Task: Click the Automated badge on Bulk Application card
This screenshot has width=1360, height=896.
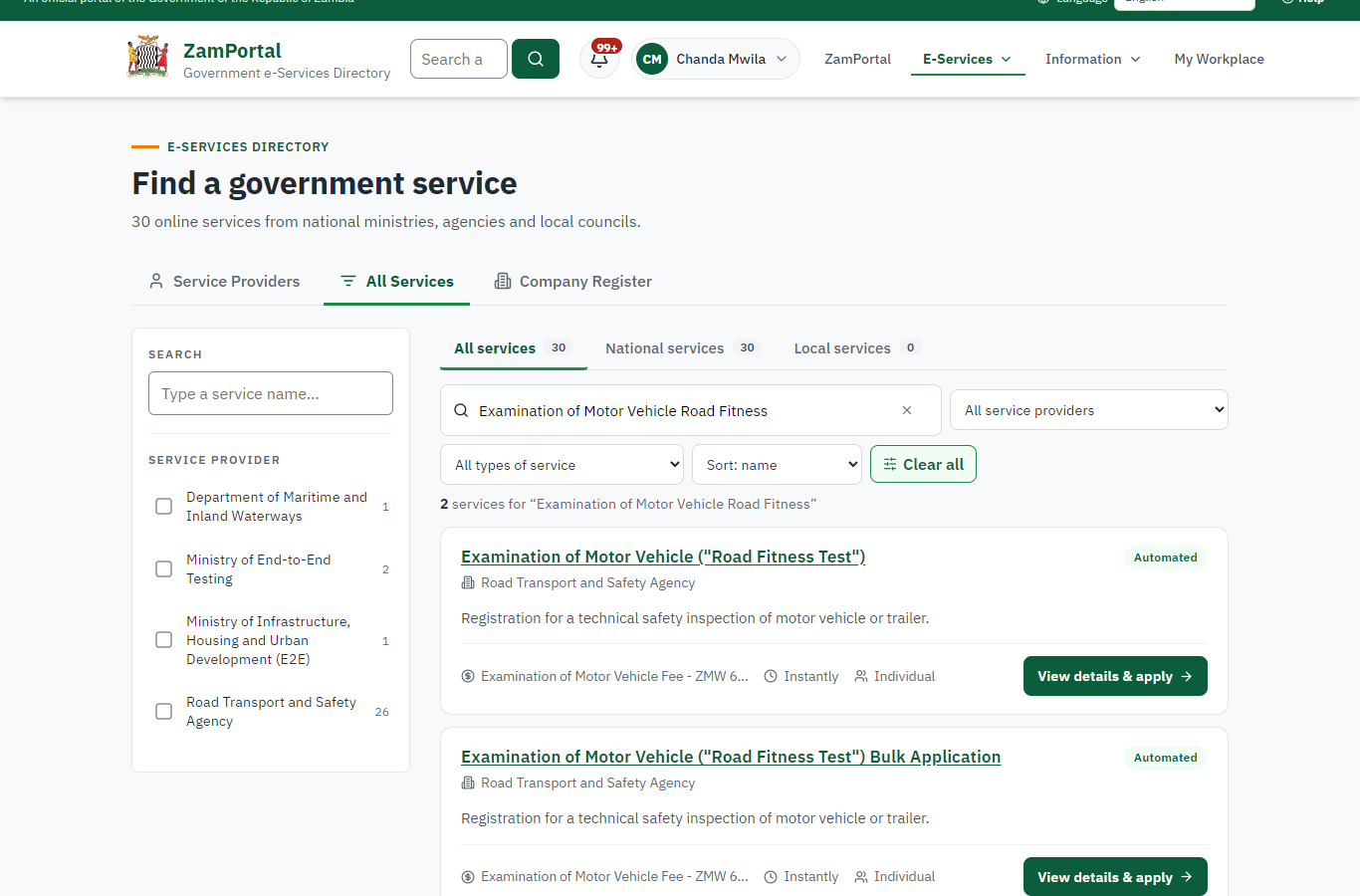Action: point(1166,758)
